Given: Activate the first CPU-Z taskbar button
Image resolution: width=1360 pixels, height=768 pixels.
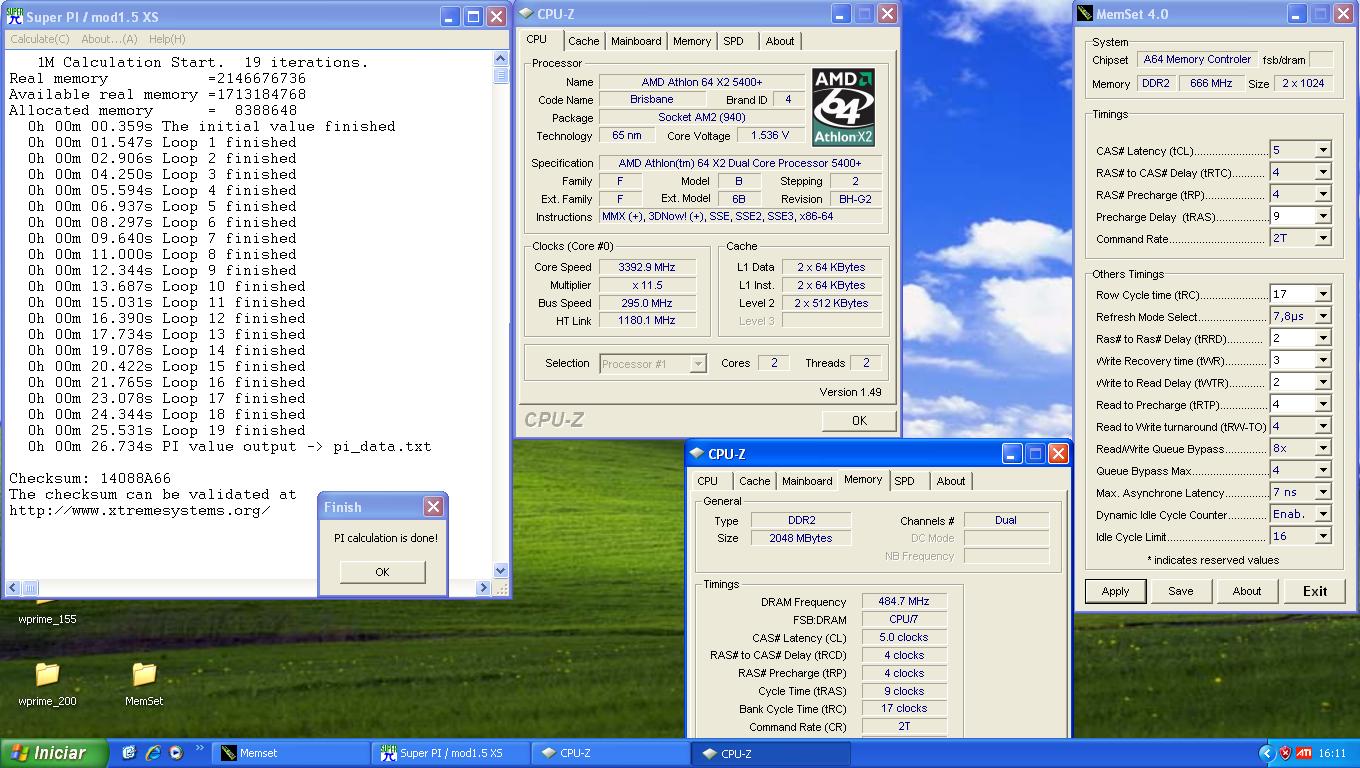Looking at the screenshot, I should point(610,753).
